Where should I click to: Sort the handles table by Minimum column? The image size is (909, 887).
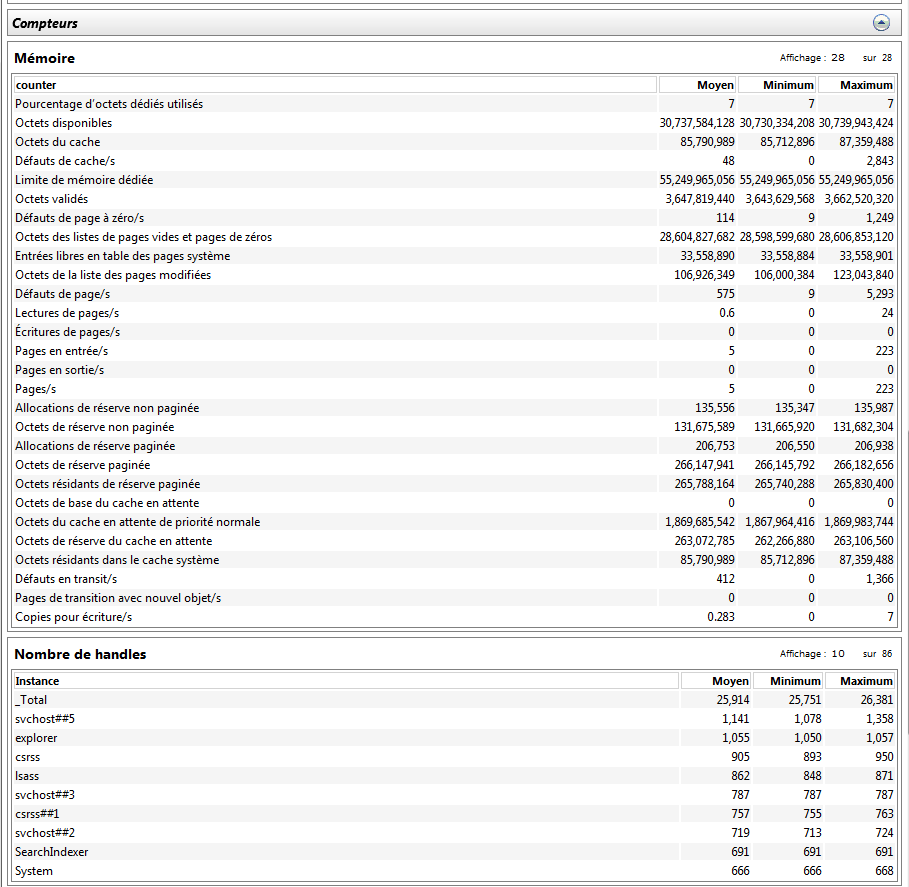pos(788,681)
